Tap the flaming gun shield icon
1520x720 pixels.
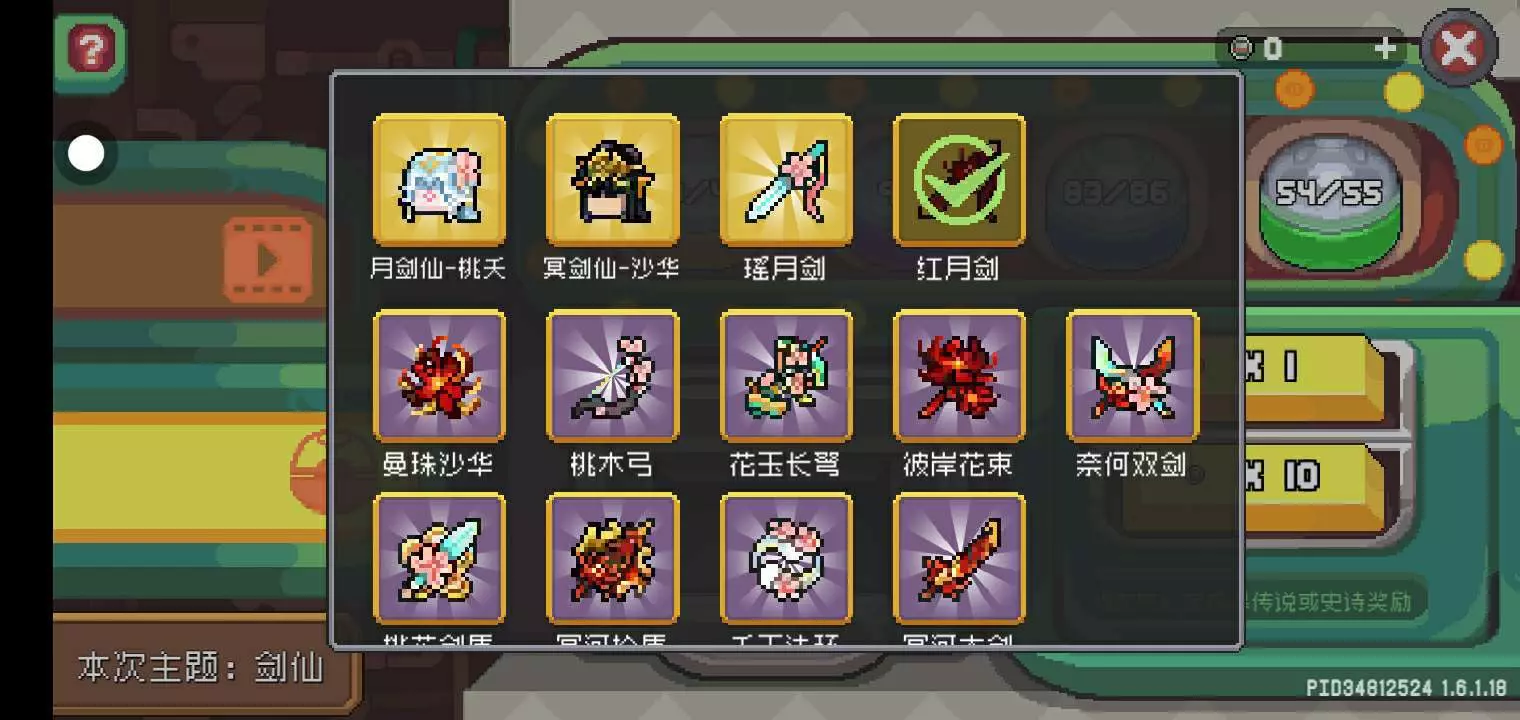[612, 559]
